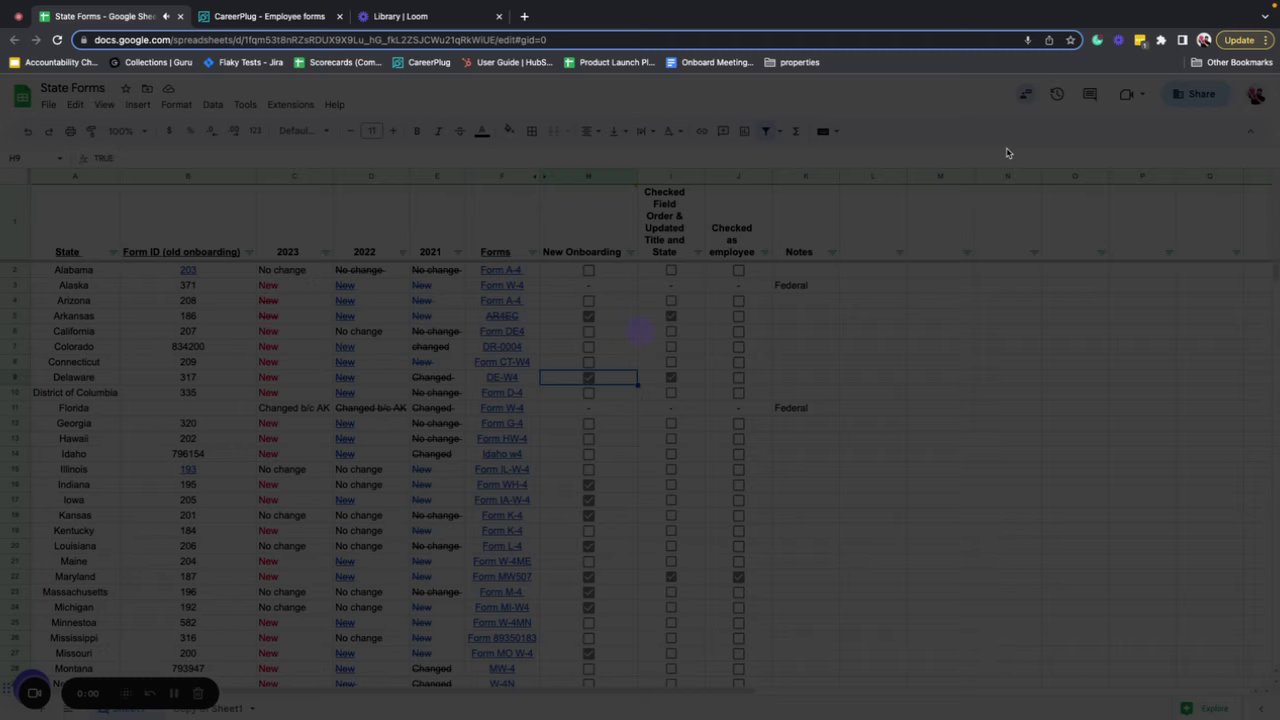Uncheck New Onboarding box for Indiana
Viewport: 1280px width, 720px height.
point(589,485)
